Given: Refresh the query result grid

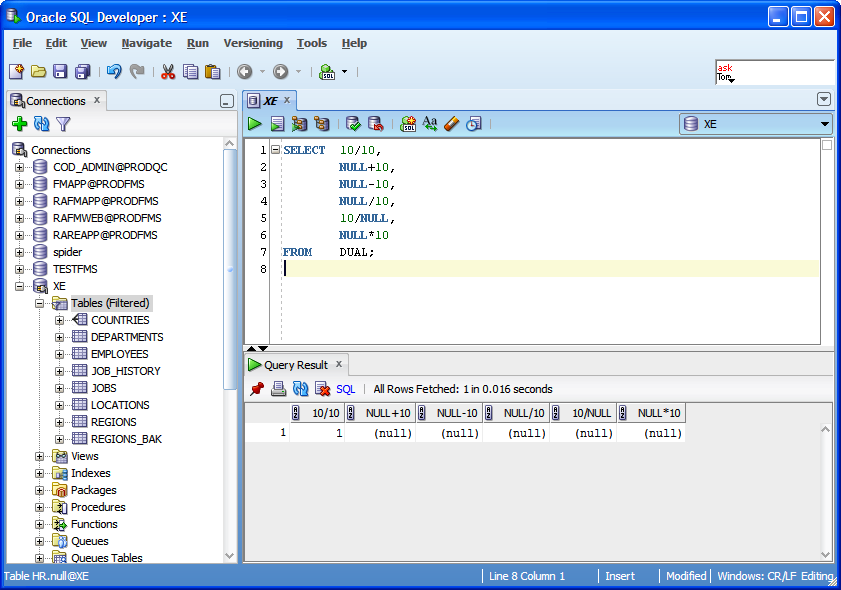Looking at the screenshot, I should pyautogui.click(x=300, y=389).
